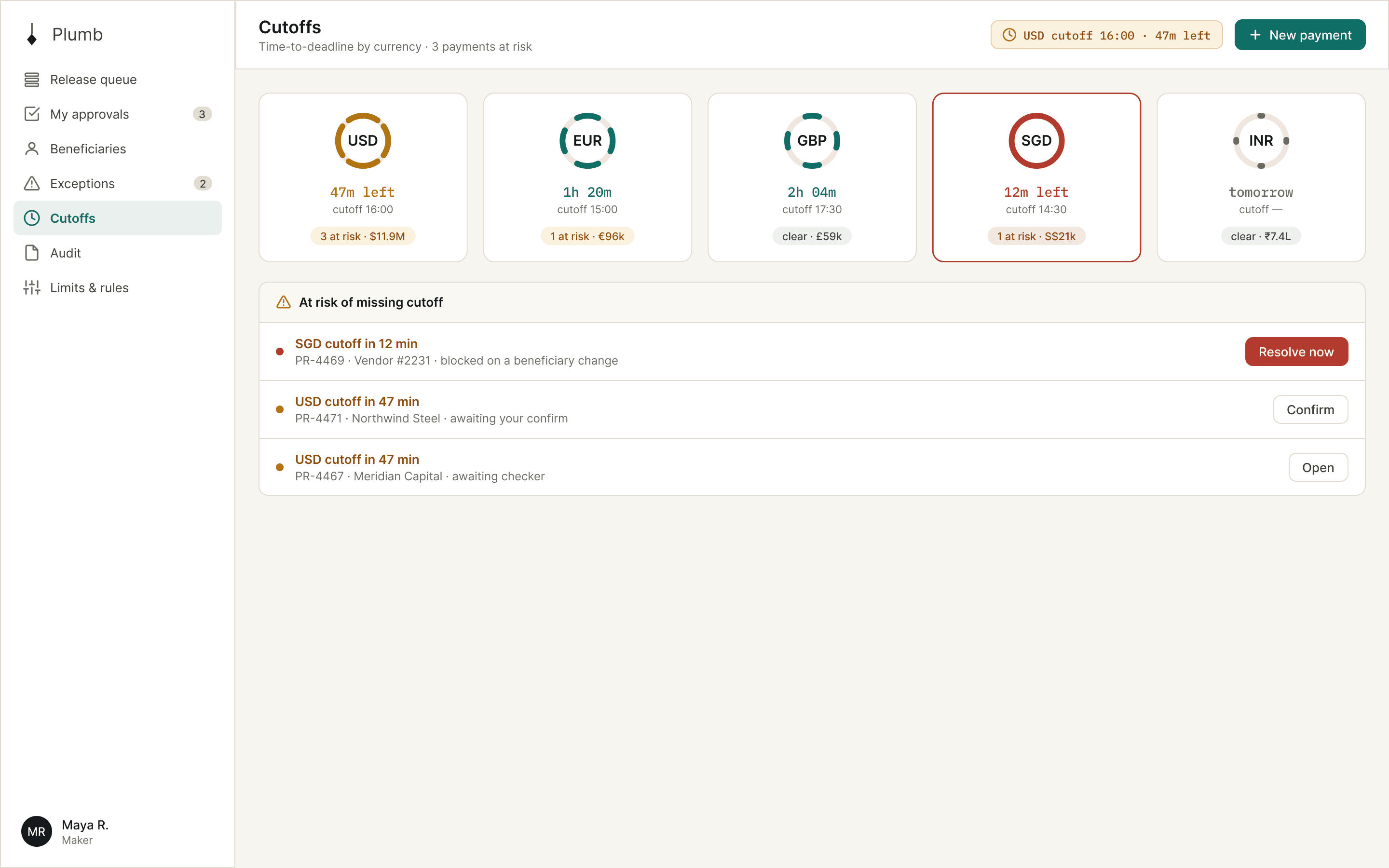The width and height of the screenshot is (1389, 868).
Task: Click '2h 04m' on GBP card
Action: [812, 192]
